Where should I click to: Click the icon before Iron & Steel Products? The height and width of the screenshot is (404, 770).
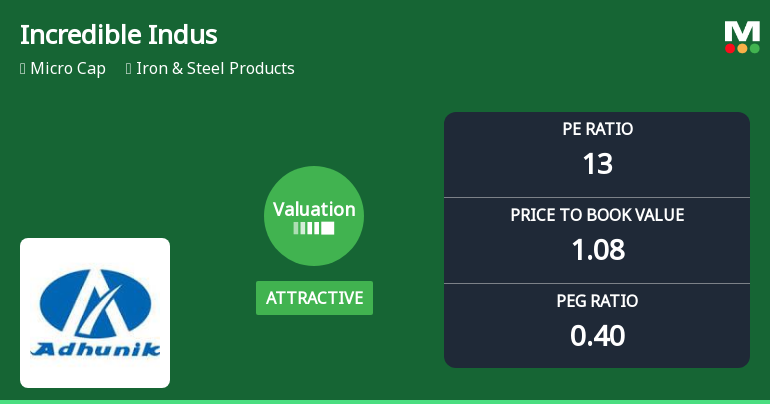pos(129,69)
